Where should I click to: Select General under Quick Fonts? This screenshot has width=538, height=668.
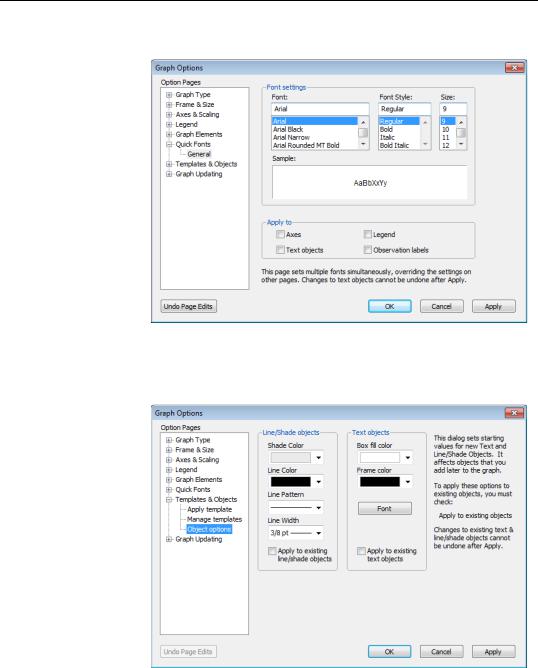click(x=199, y=154)
